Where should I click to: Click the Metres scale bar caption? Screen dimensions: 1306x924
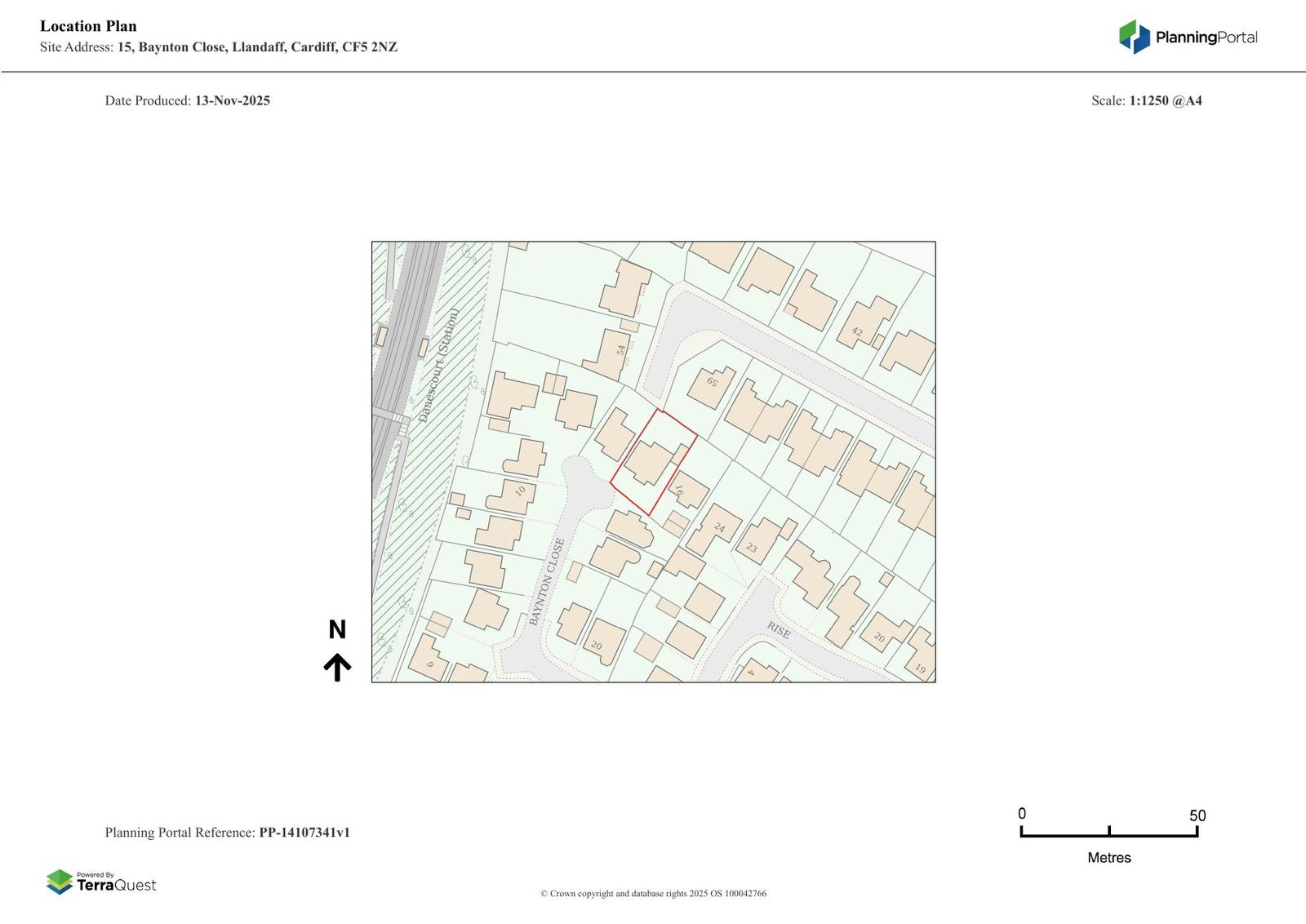pos(1108,858)
